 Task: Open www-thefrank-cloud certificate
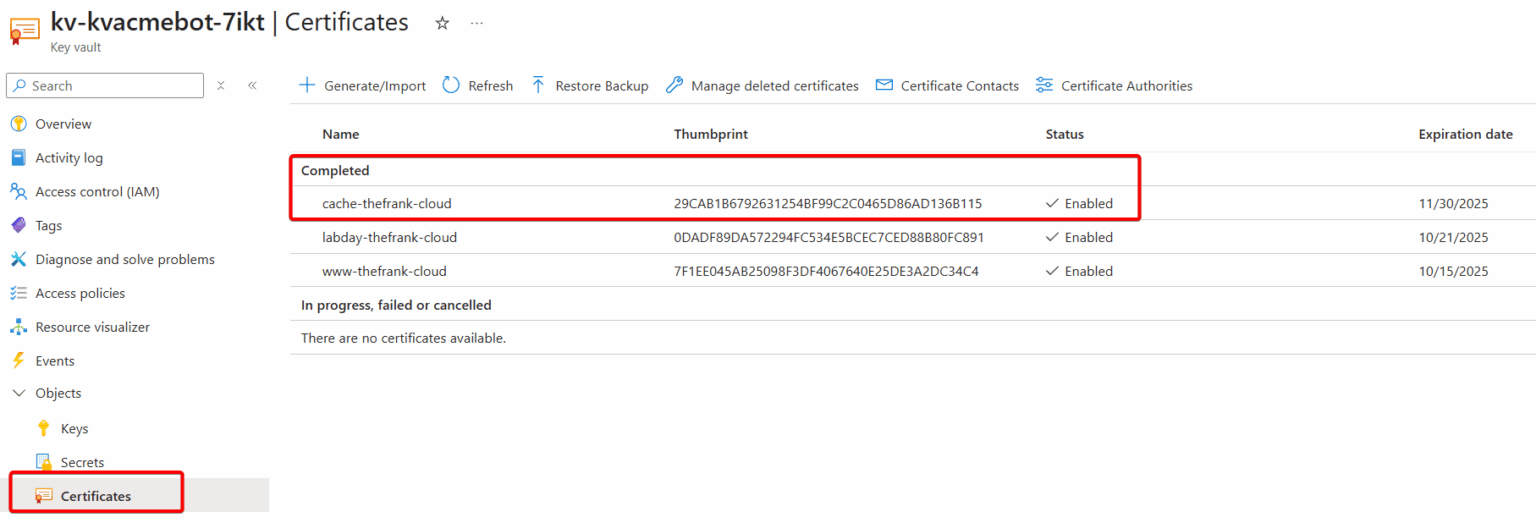click(384, 271)
